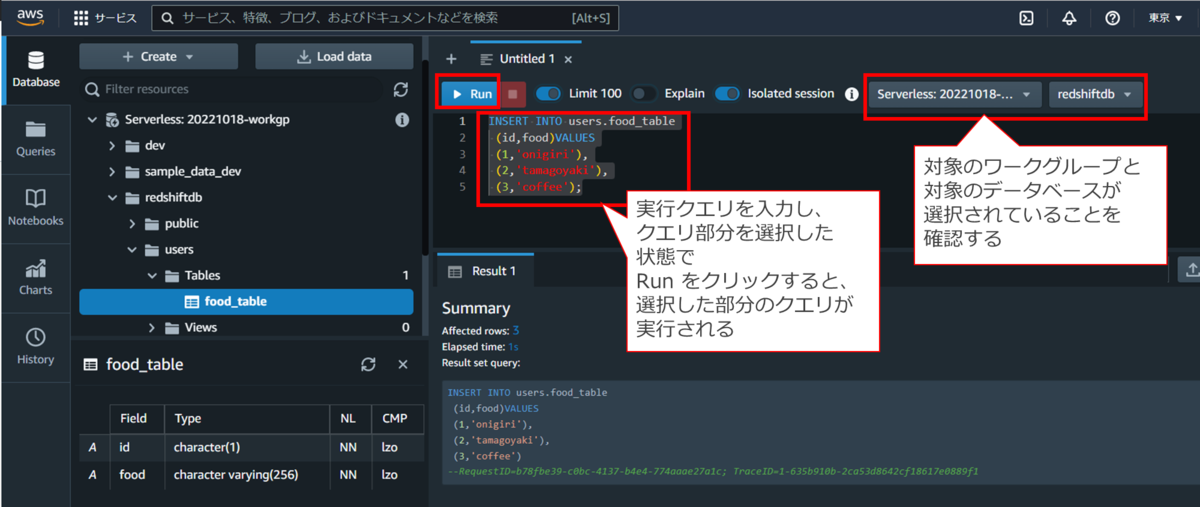Open the Create dropdown button

(158, 56)
